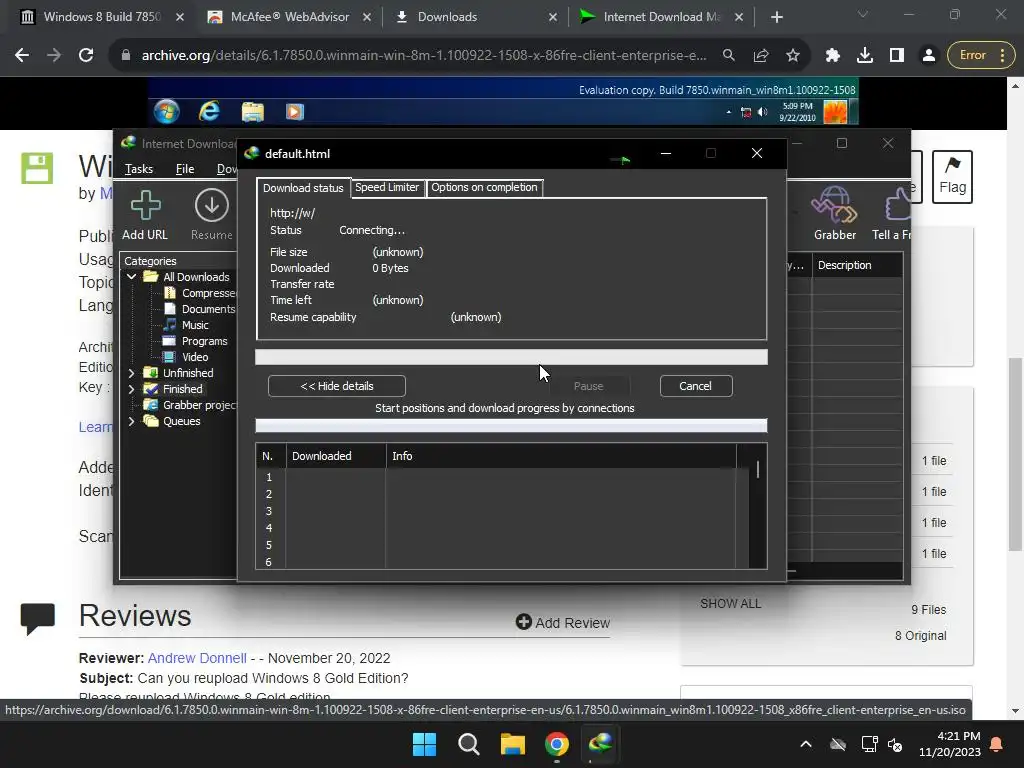
Task: Toggle the Chrome side panel icon
Action: click(x=897, y=56)
